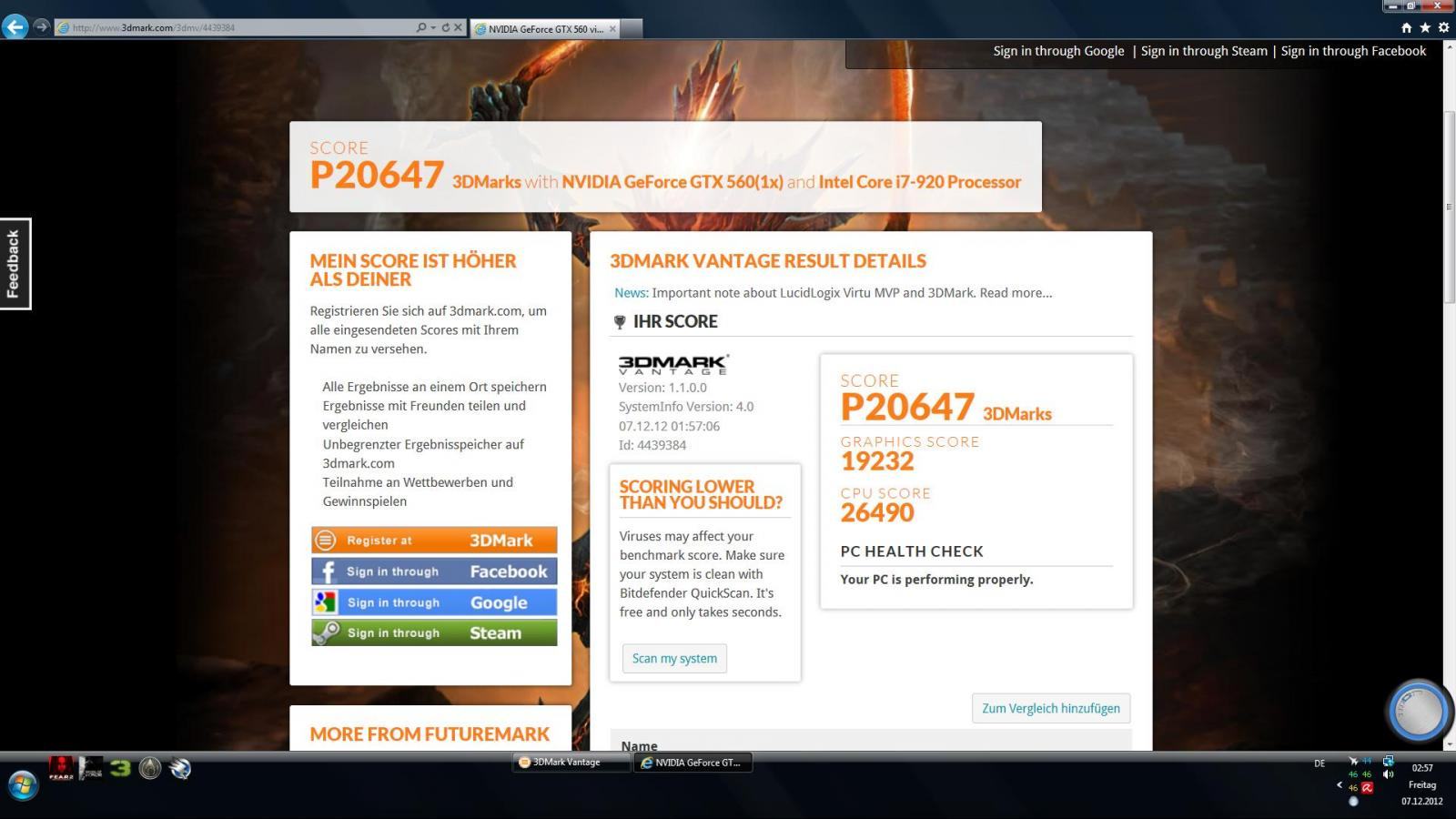
Task: Open the address bar dropdown arrow
Action: tap(433, 27)
